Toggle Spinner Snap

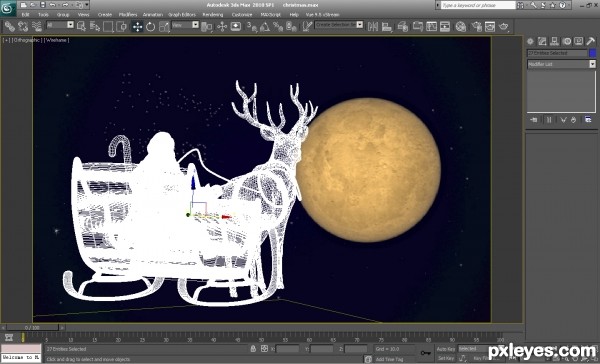point(292,26)
